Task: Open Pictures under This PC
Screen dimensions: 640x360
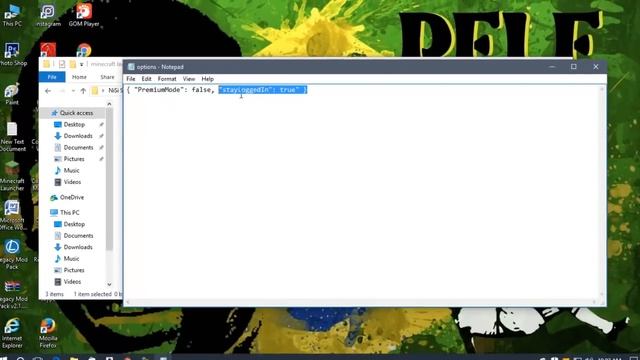Action: (x=73, y=270)
